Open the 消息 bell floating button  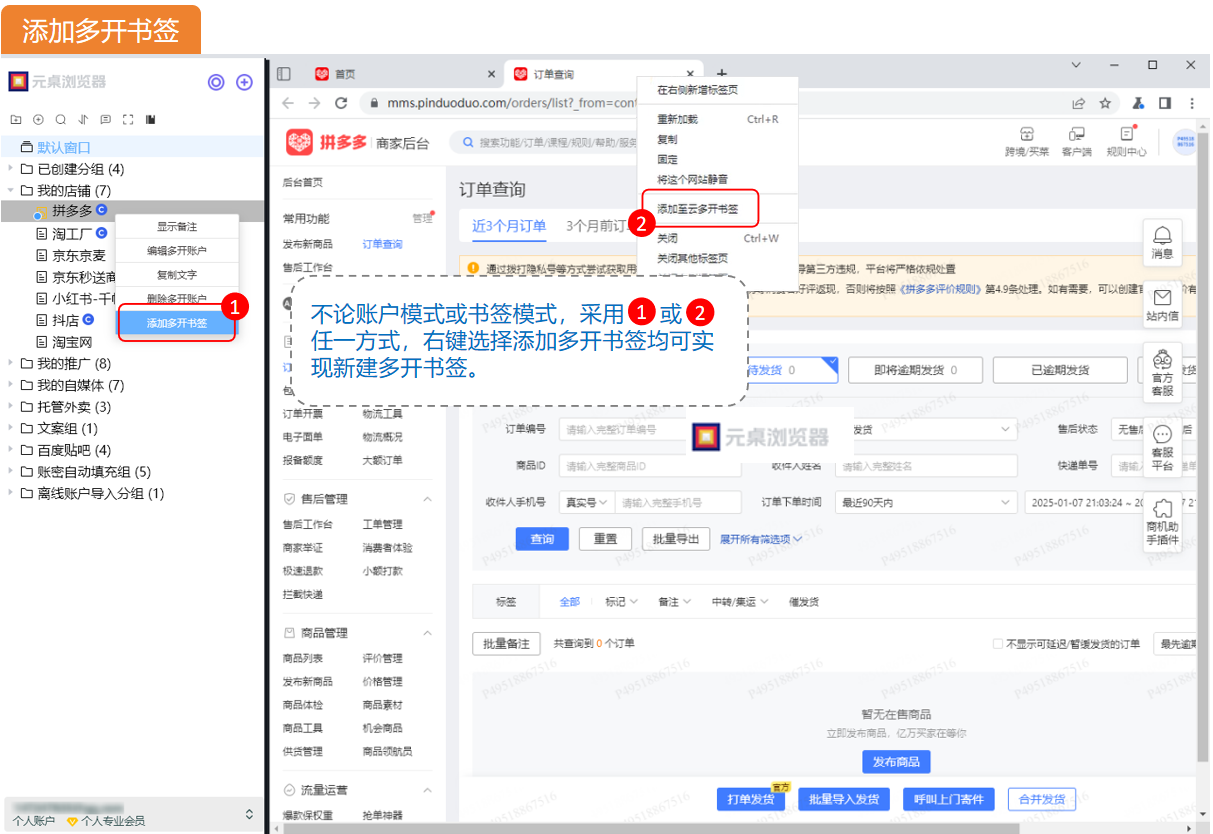point(1163,242)
